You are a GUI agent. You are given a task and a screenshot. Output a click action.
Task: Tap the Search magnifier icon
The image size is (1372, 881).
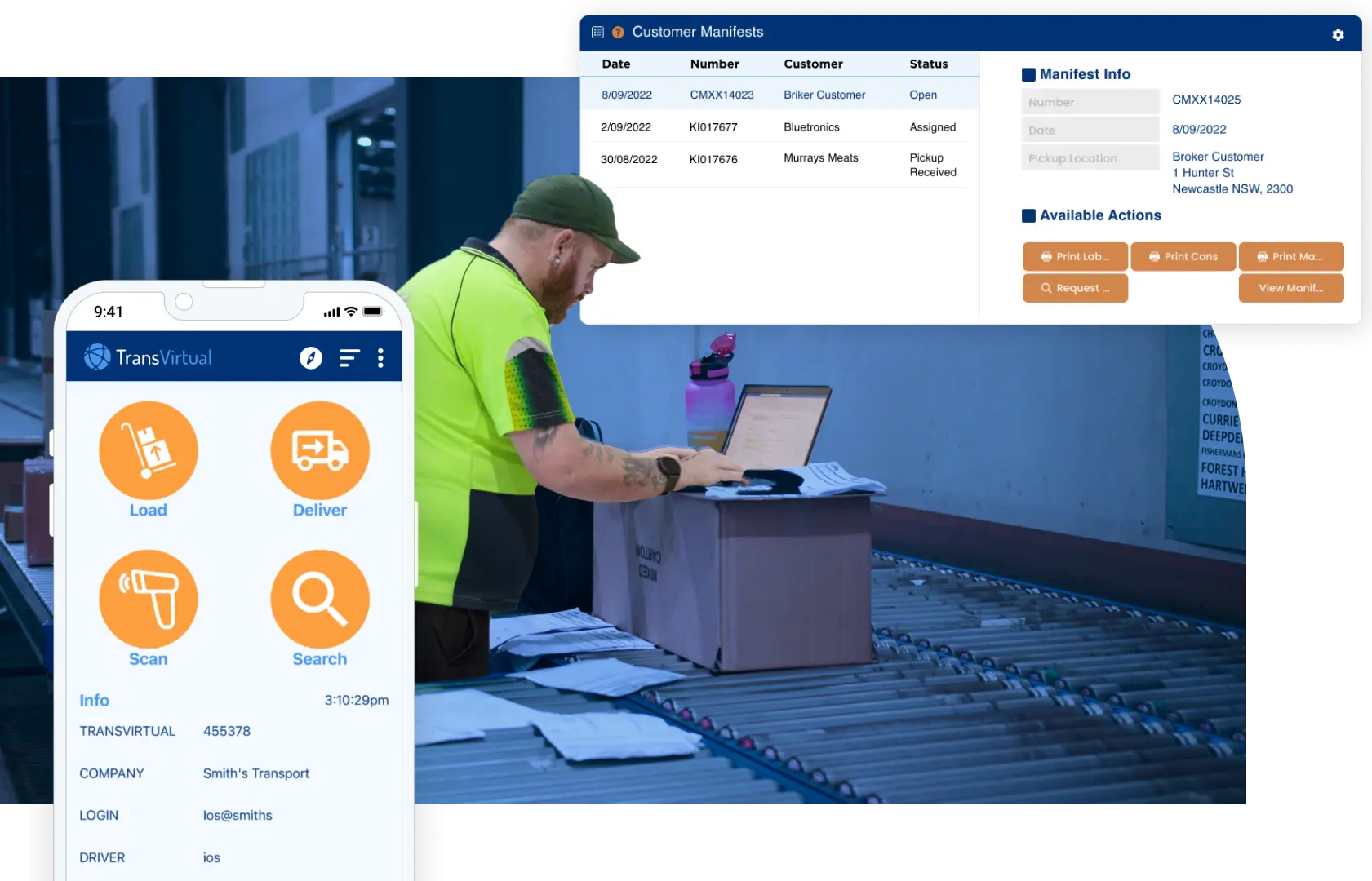pos(319,598)
